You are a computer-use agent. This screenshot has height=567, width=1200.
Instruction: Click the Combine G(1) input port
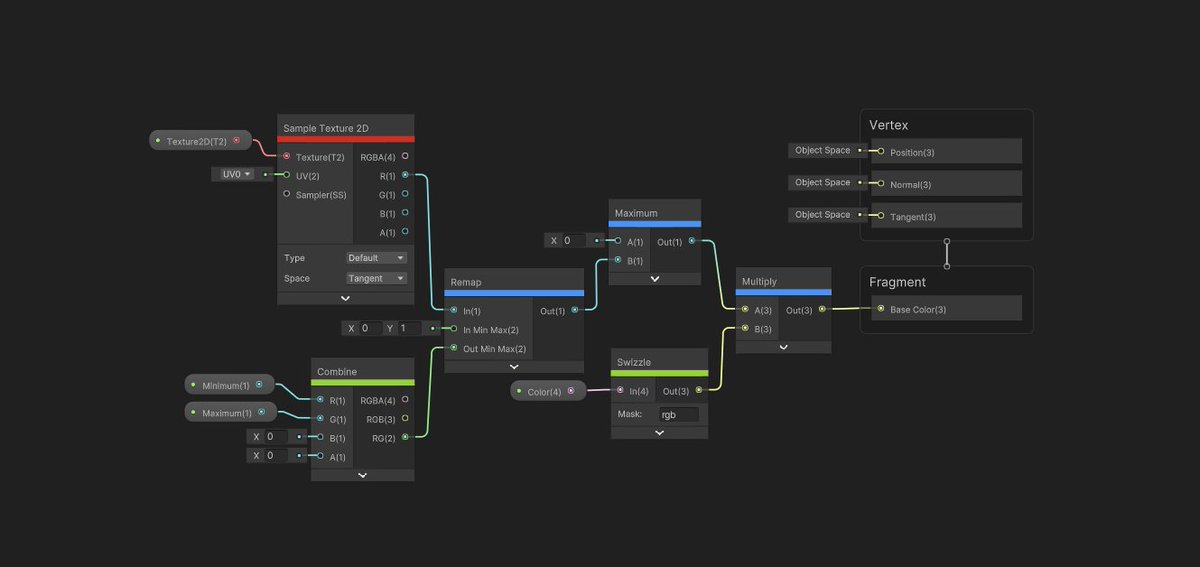click(320, 419)
